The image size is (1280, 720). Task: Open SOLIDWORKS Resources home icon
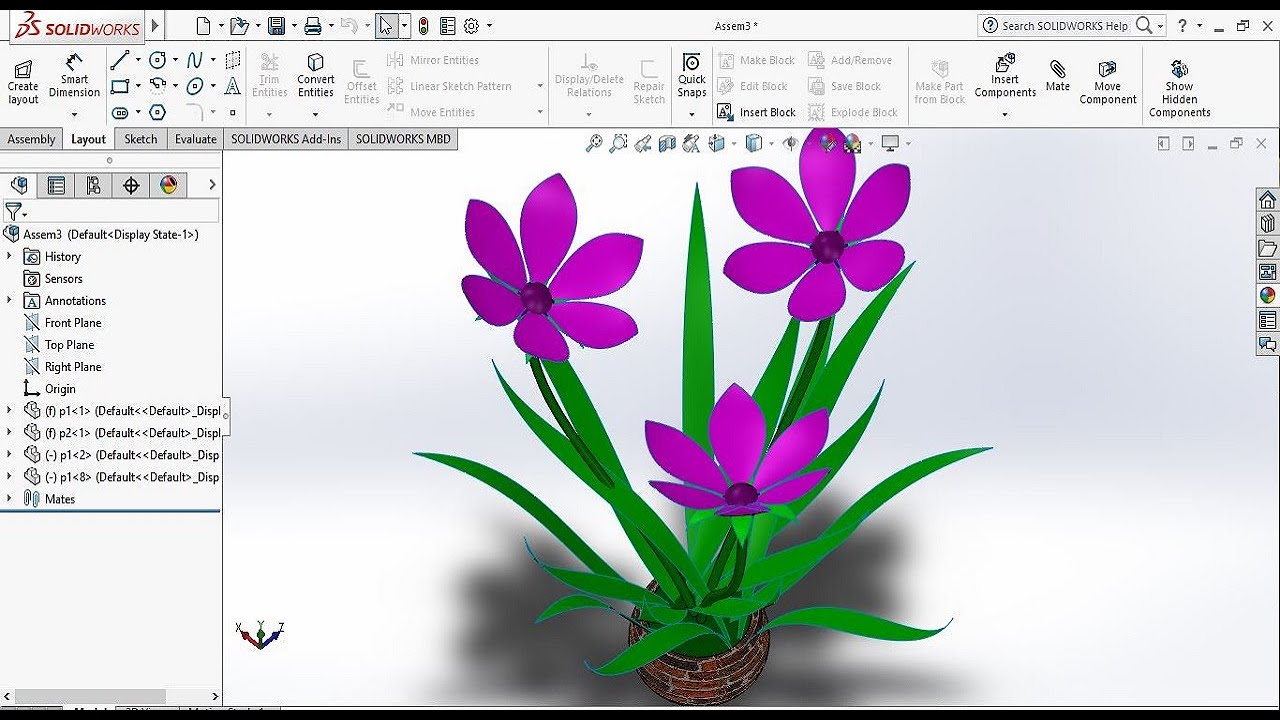pos(1268,199)
